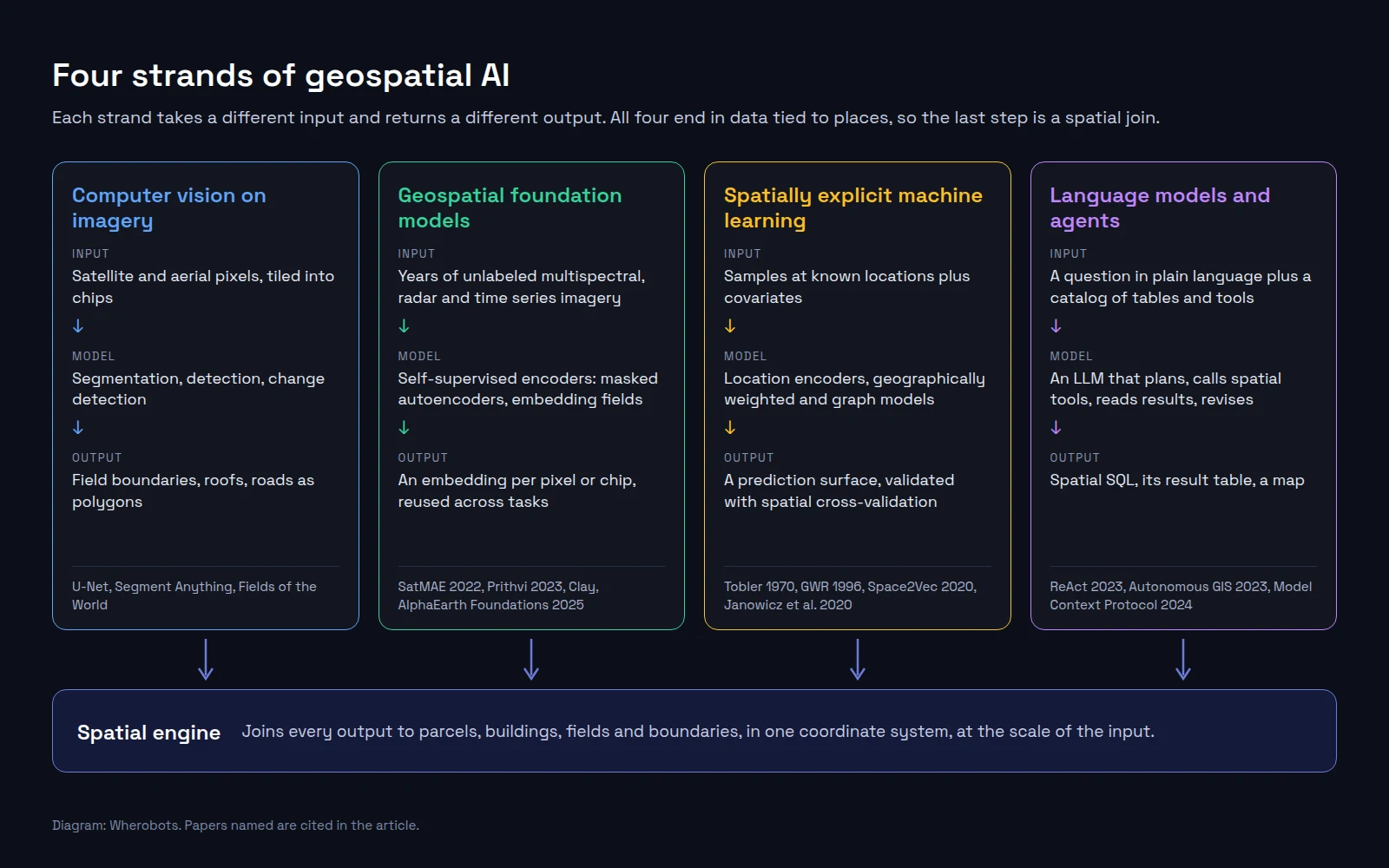
Task: Select "Self-supervised encoders: masked autoencoders" text
Action: [x=528, y=389]
